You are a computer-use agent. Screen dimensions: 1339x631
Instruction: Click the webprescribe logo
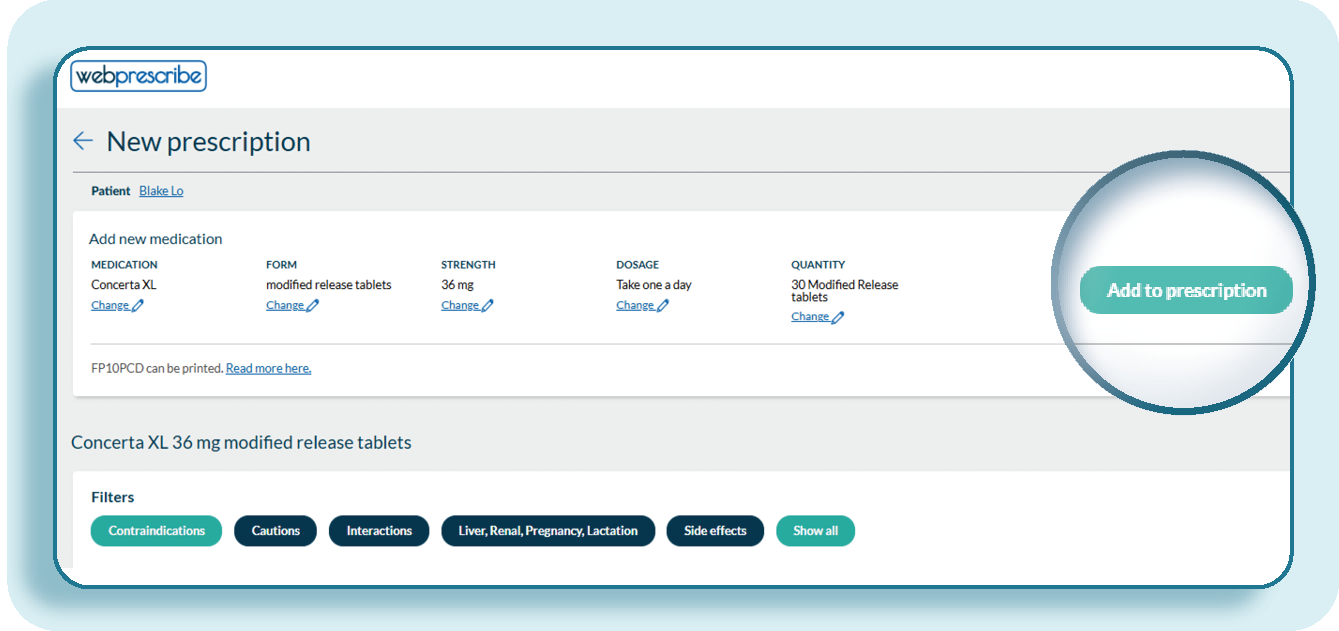point(138,76)
